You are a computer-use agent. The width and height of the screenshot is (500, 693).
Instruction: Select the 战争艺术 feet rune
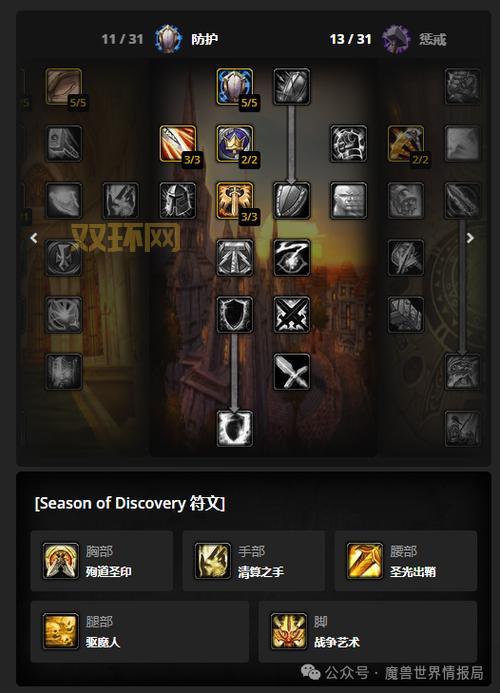pos(368,631)
